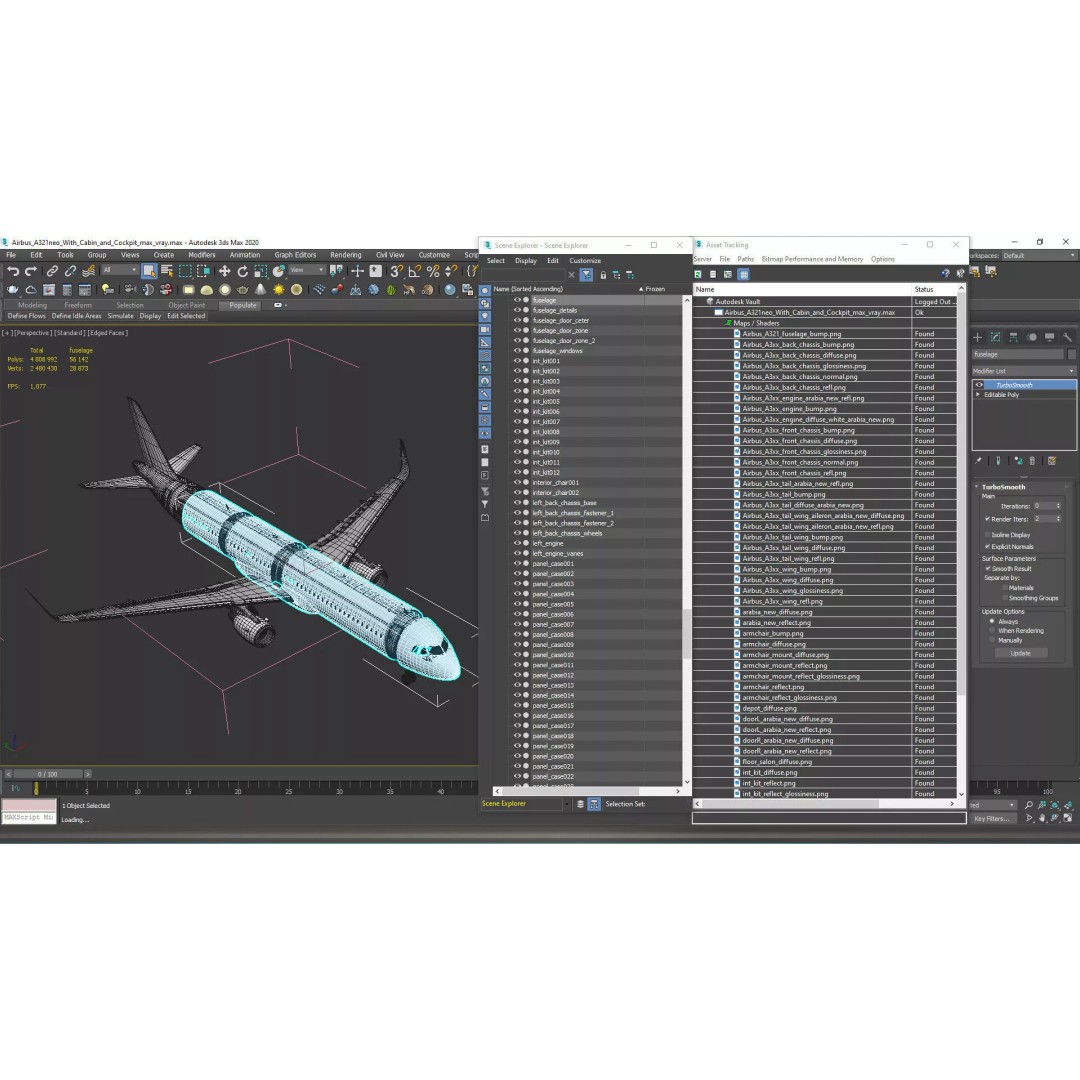Click the Define Flows button

26,316
